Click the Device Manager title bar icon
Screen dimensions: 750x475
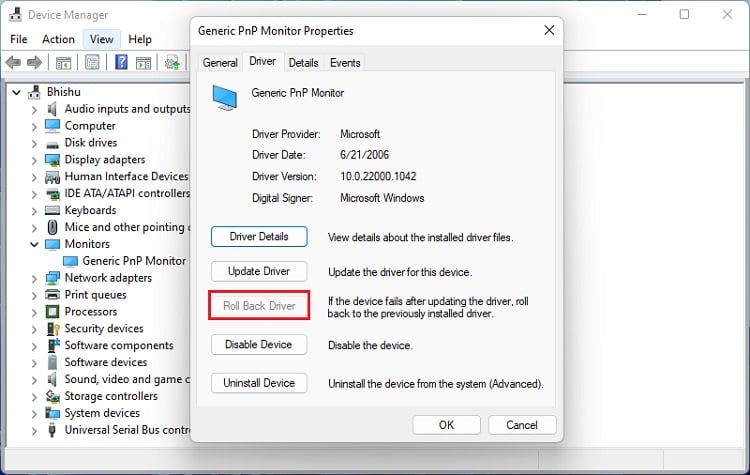15,15
